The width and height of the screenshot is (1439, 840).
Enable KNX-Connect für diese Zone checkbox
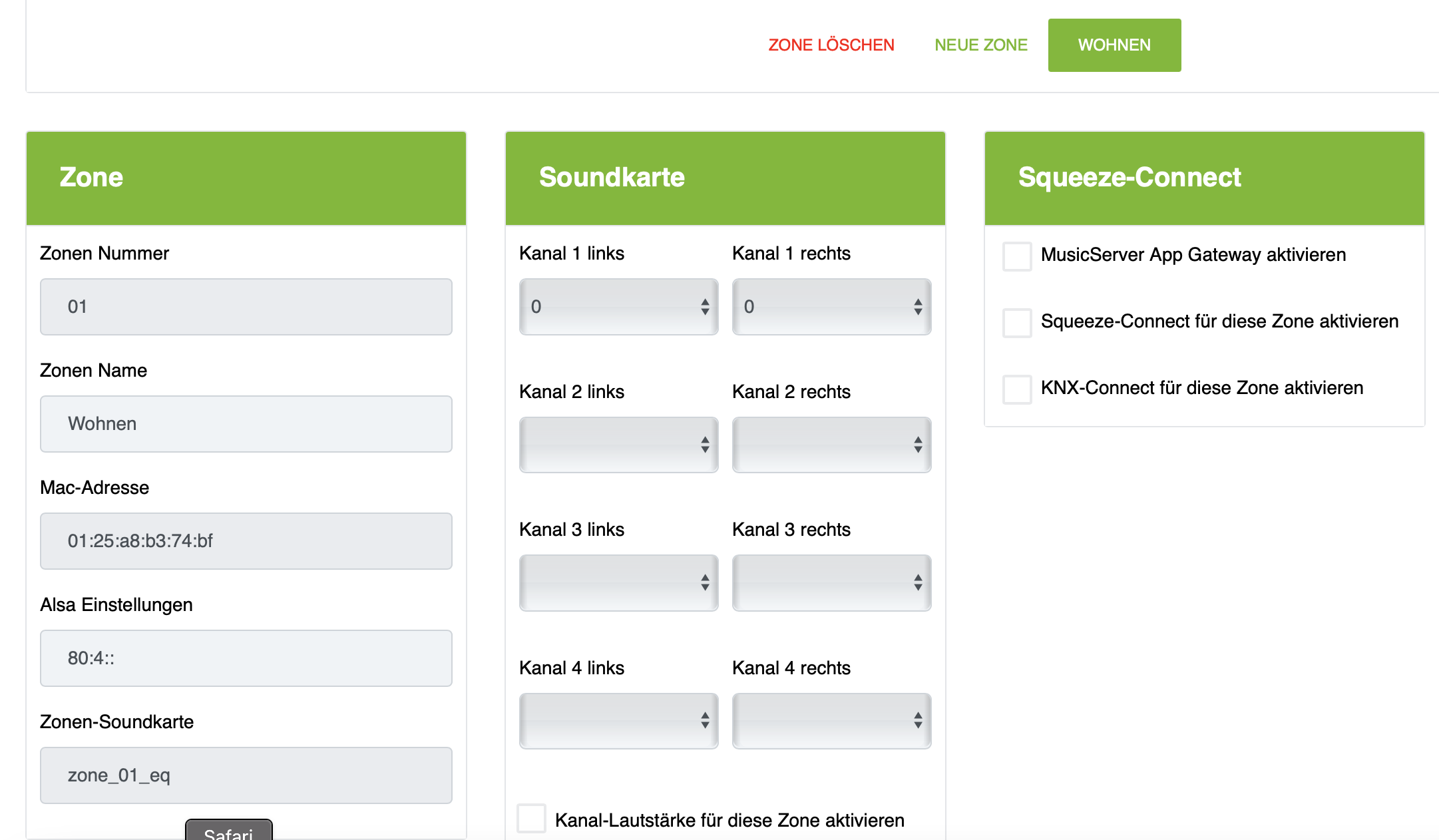[1017, 389]
